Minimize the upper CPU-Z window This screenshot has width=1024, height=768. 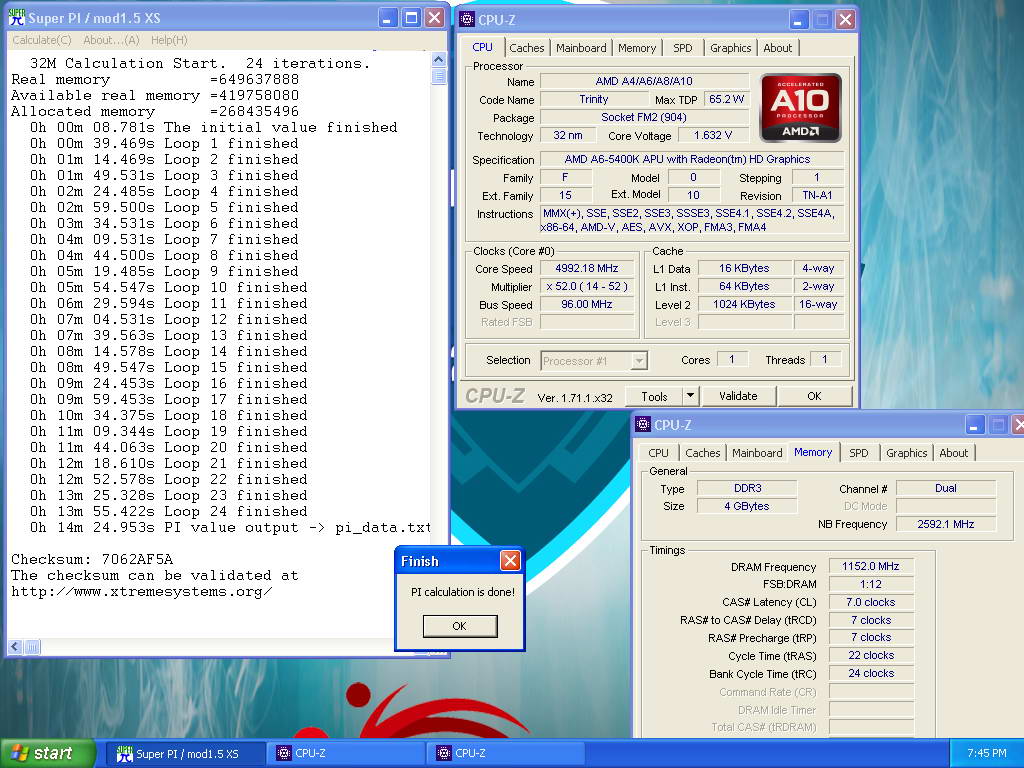pos(798,20)
